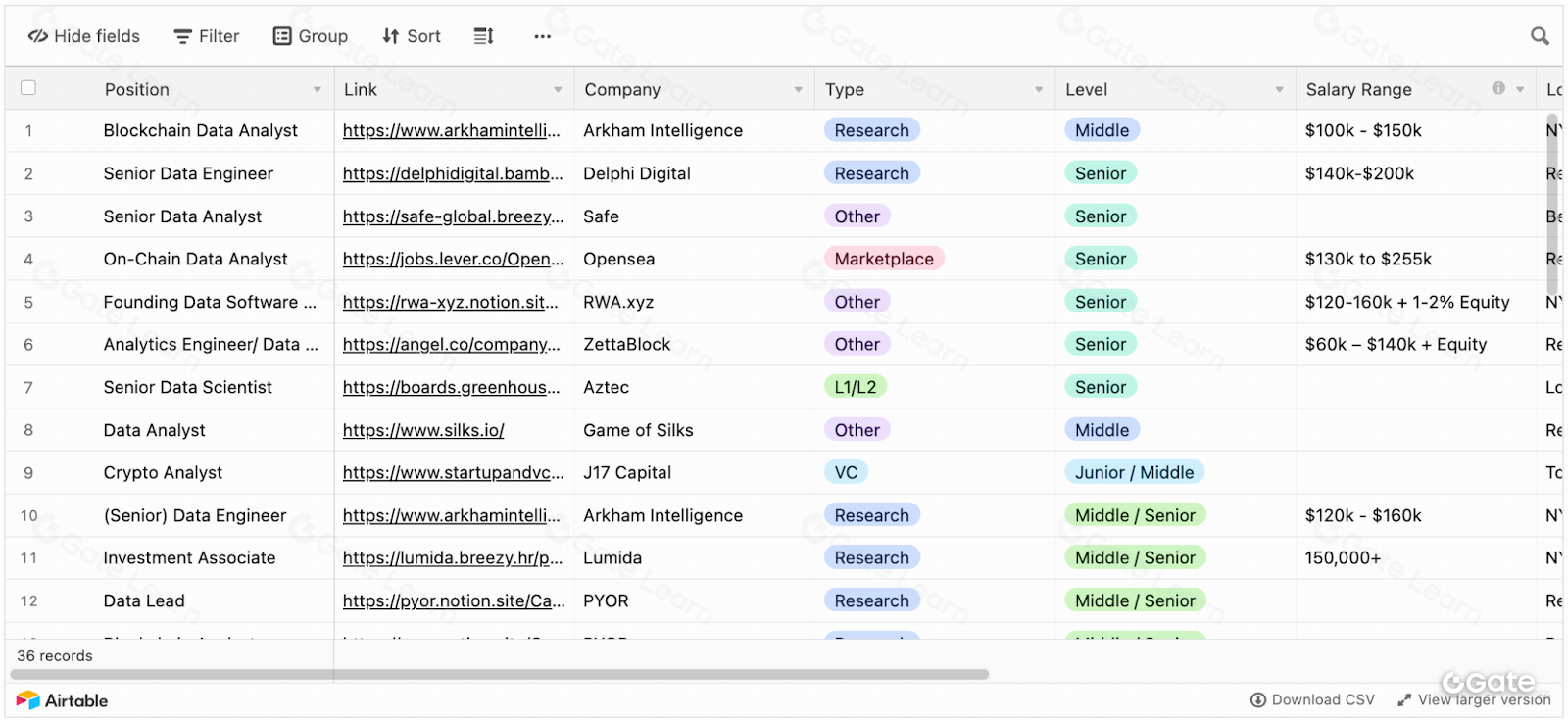Image resolution: width=1568 pixels, height=720 pixels.
Task: Open the Opensea jobs.lever.co link
Action: tap(453, 259)
